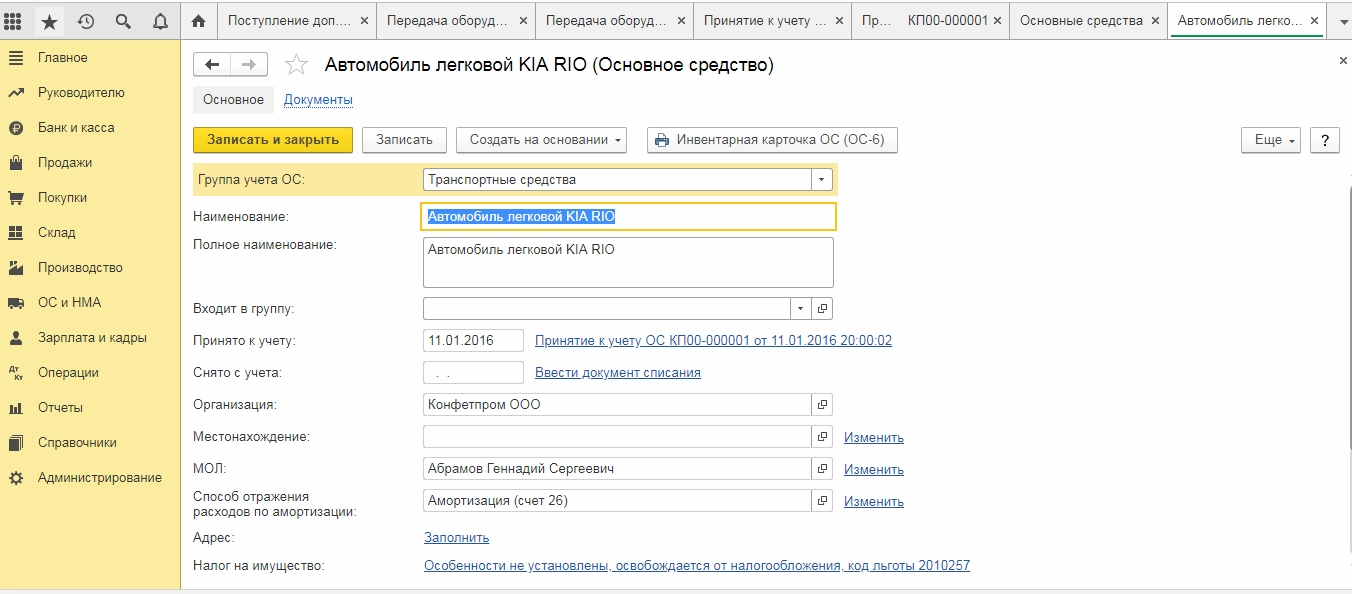This screenshot has width=1352, height=594.
Task: Click the Search magnifier icon
Action: pos(123,21)
